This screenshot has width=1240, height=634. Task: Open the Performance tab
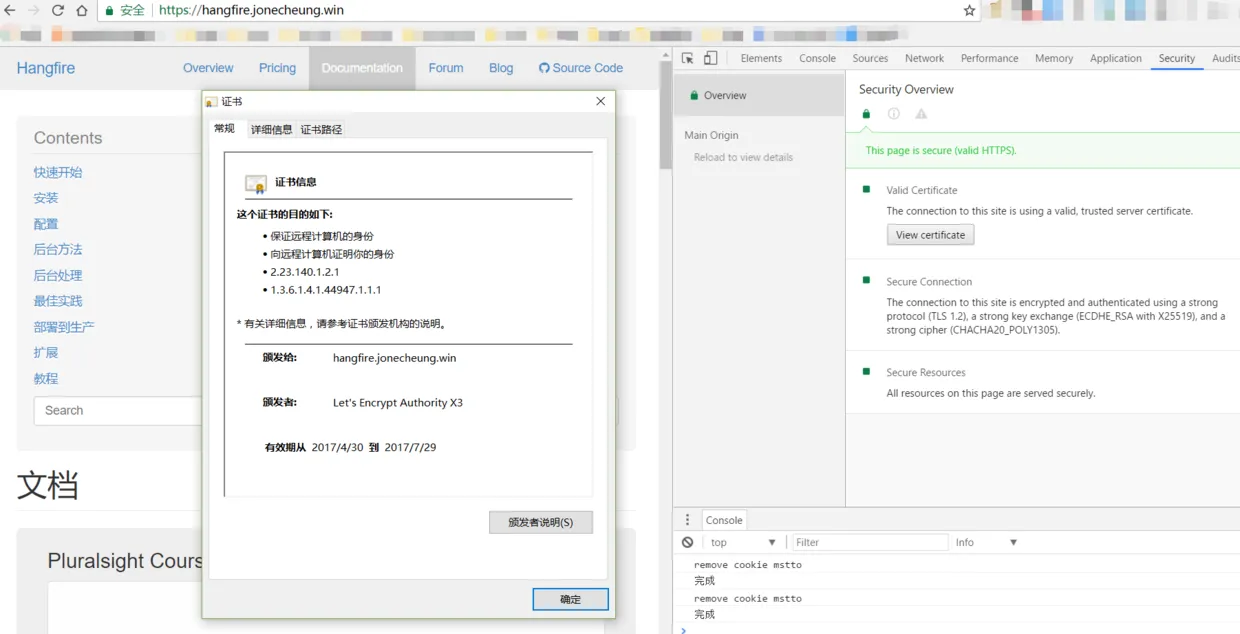(989, 58)
